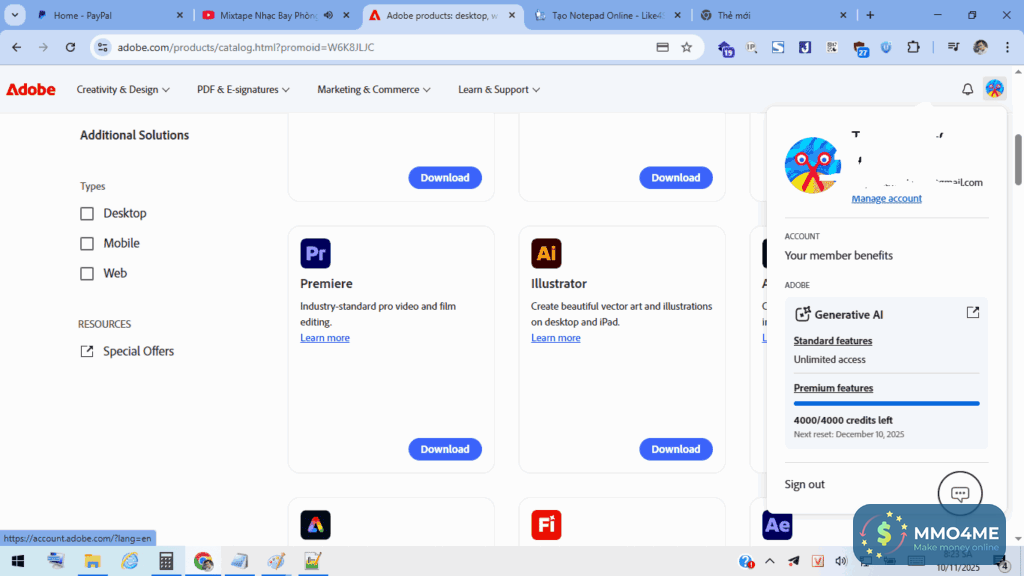Mute the YouTube tab audio icon
Image resolution: width=1024 pixels, height=576 pixels.
328,15
